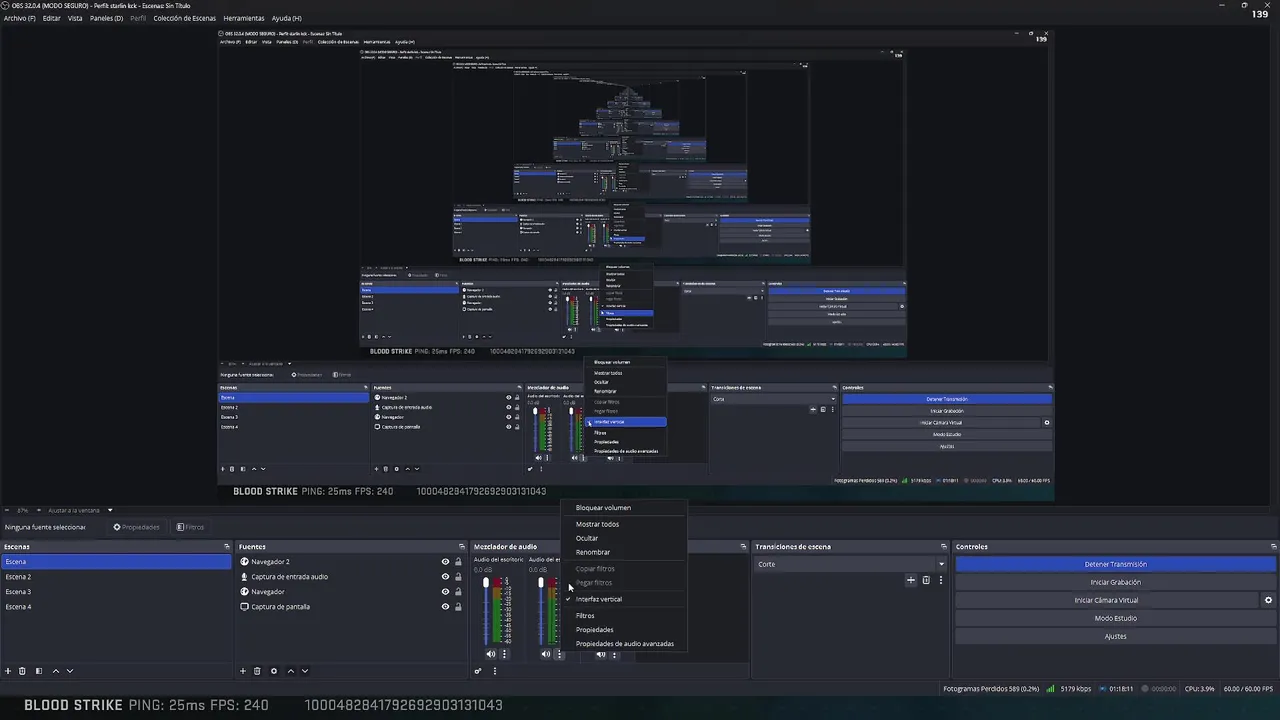
Task: Add a scene transition with the plus icon
Action: tap(910, 580)
